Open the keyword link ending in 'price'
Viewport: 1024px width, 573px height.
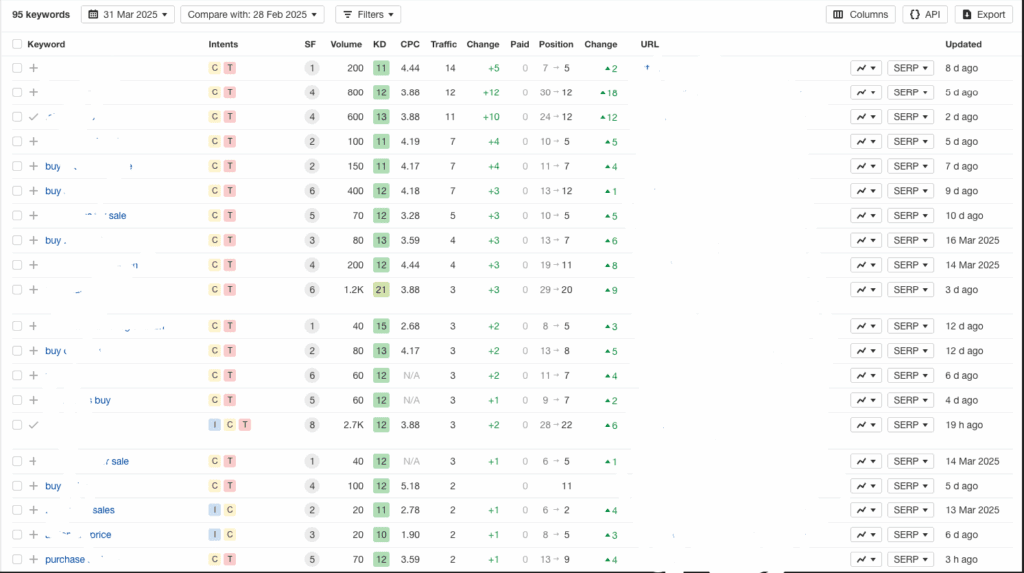coord(100,534)
